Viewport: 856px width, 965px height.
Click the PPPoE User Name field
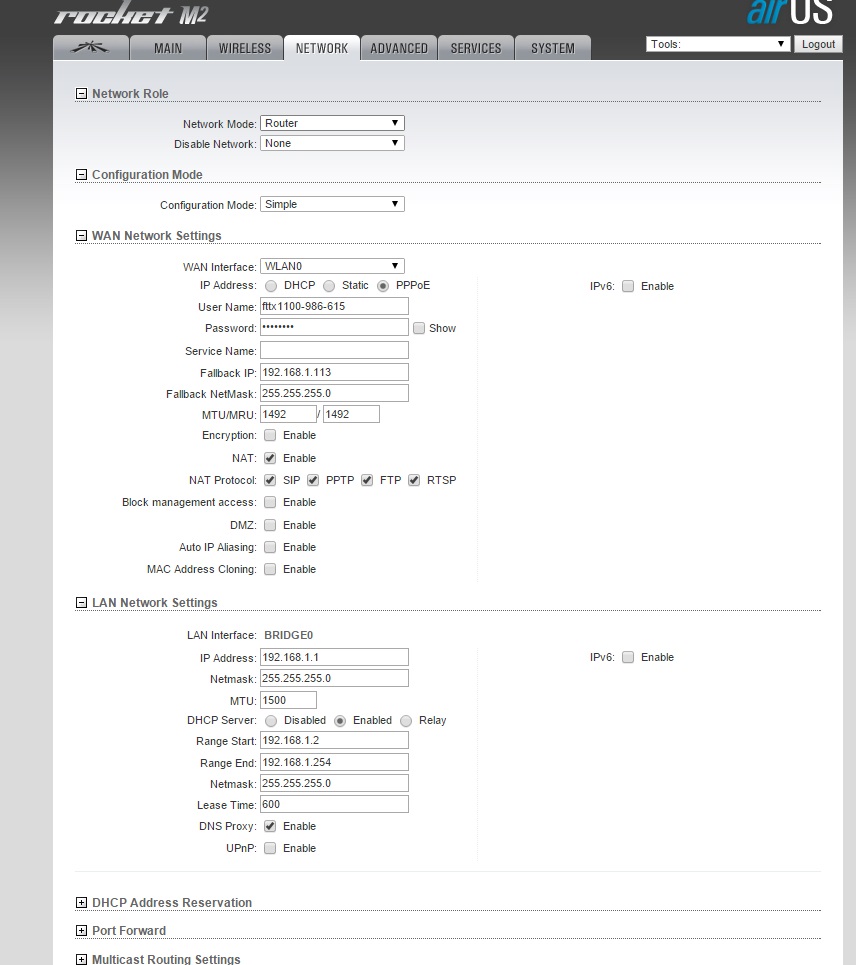(x=334, y=306)
